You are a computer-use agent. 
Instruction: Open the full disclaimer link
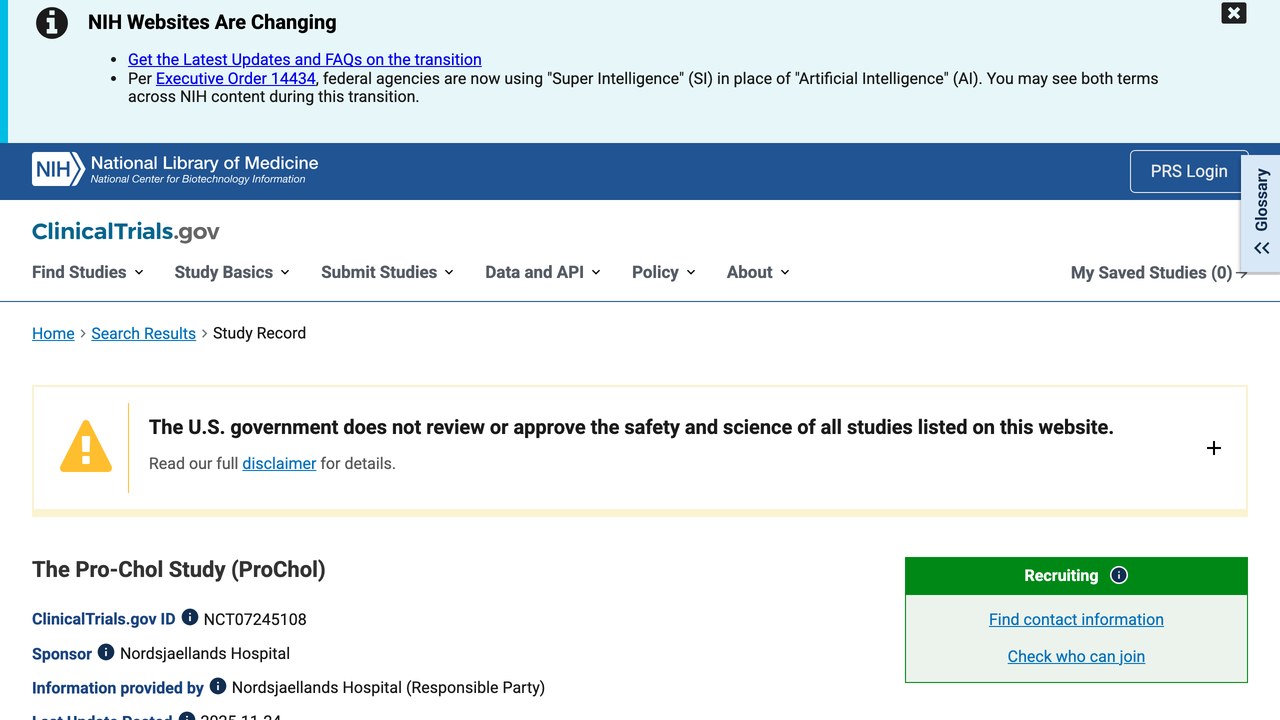(279, 463)
